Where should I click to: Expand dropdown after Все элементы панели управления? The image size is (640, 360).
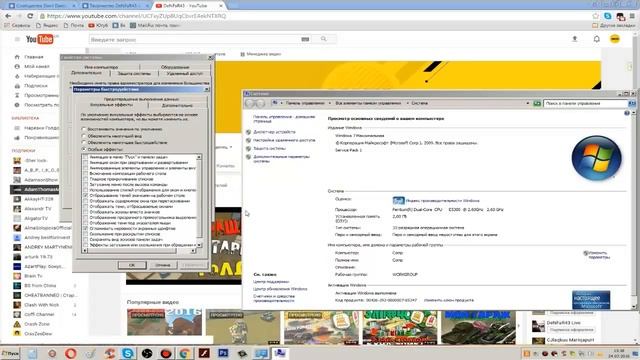coord(407,103)
